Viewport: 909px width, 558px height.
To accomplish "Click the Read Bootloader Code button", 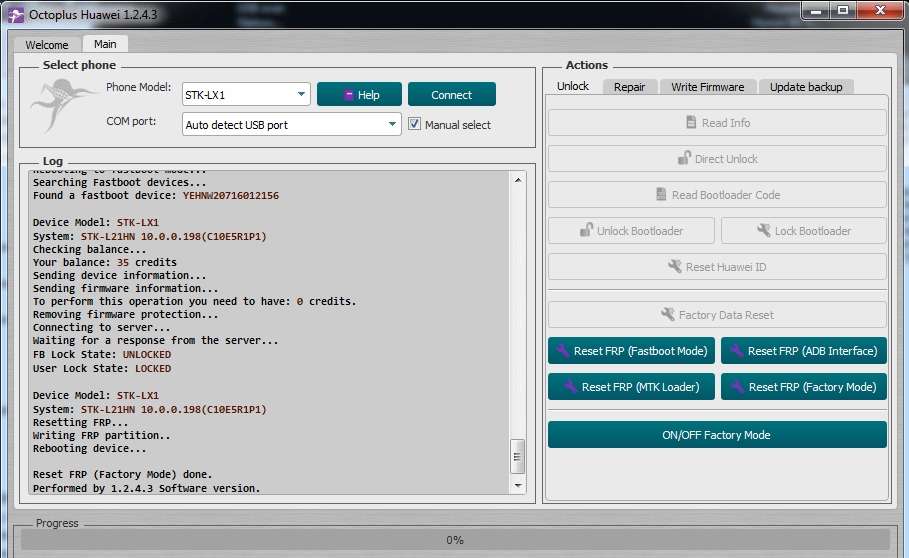I will click(x=717, y=195).
